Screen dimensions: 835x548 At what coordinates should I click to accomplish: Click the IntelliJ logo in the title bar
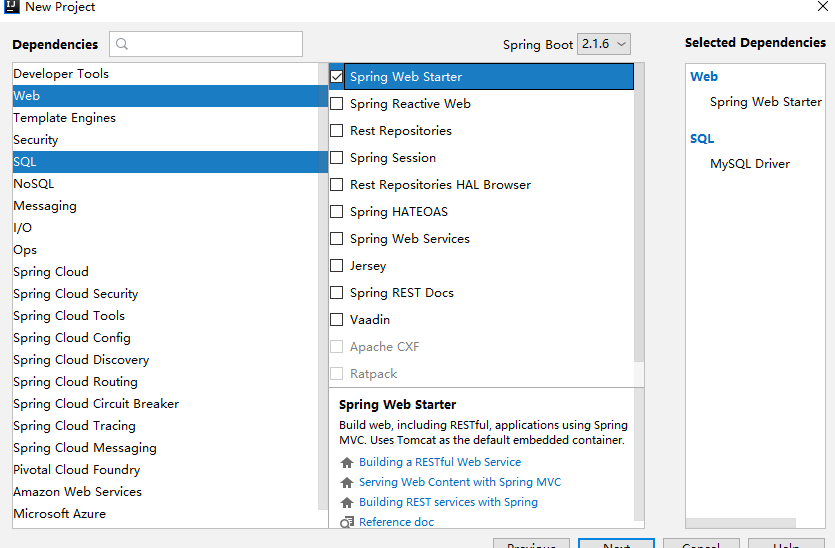11,6
